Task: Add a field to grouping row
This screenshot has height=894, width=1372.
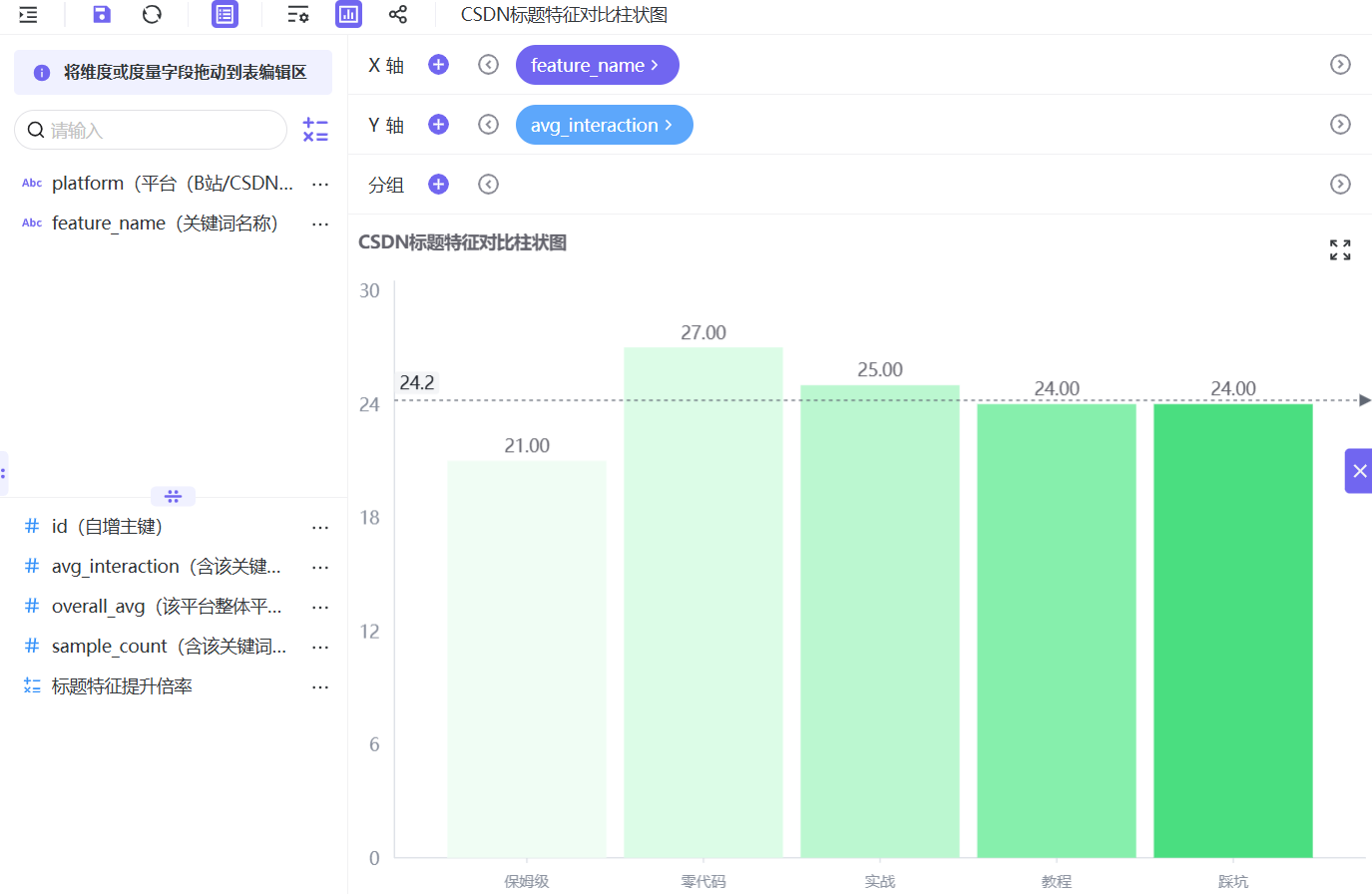Action: 438,185
